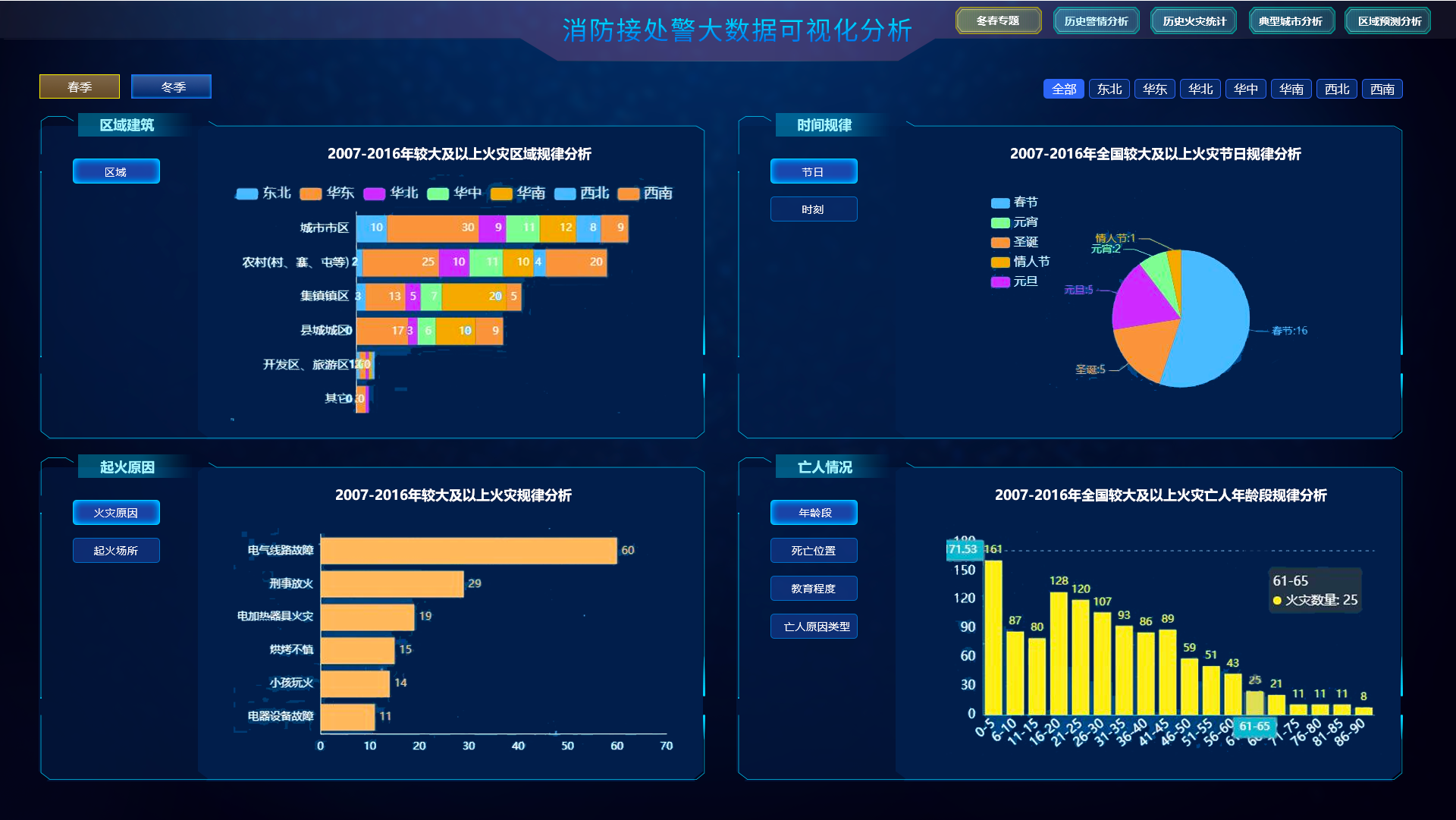Click the 区域建筑 panel heading

127,125
